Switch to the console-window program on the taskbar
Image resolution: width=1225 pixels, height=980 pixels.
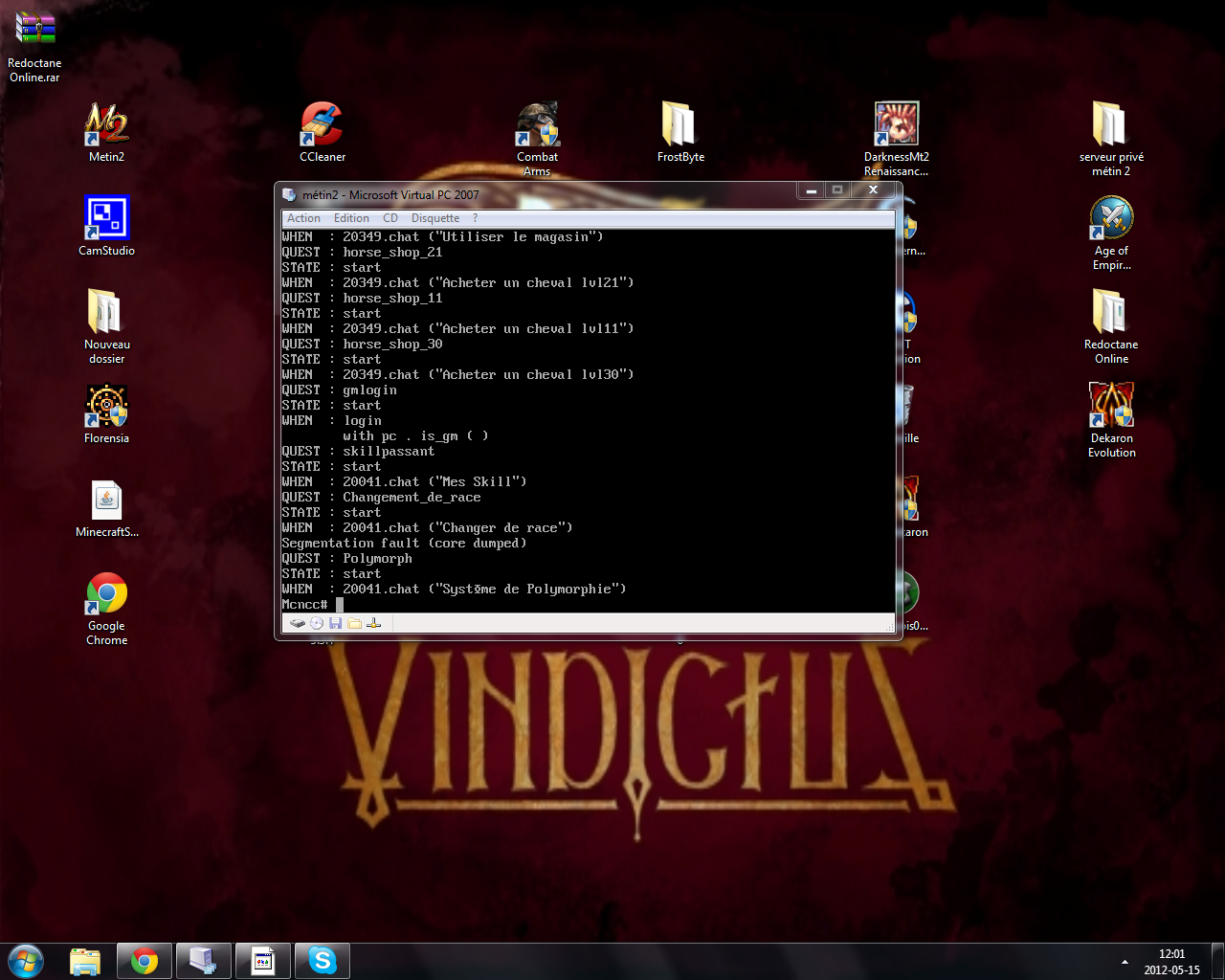click(263, 960)
